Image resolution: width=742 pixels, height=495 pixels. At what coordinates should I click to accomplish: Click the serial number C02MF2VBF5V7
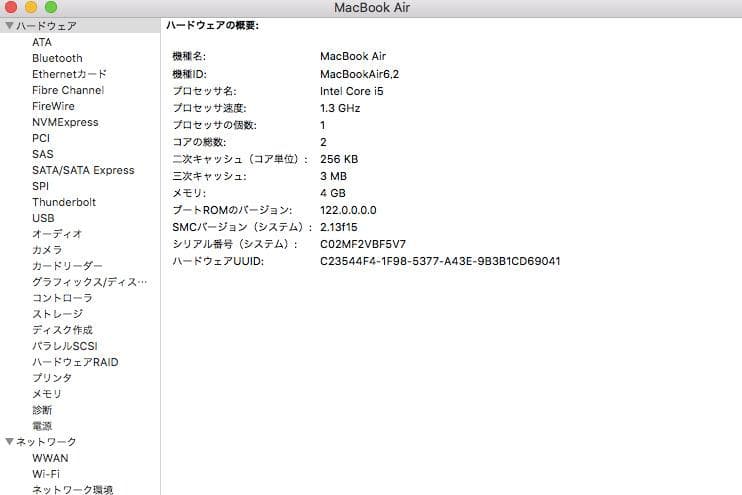click(x=363, y=244)
